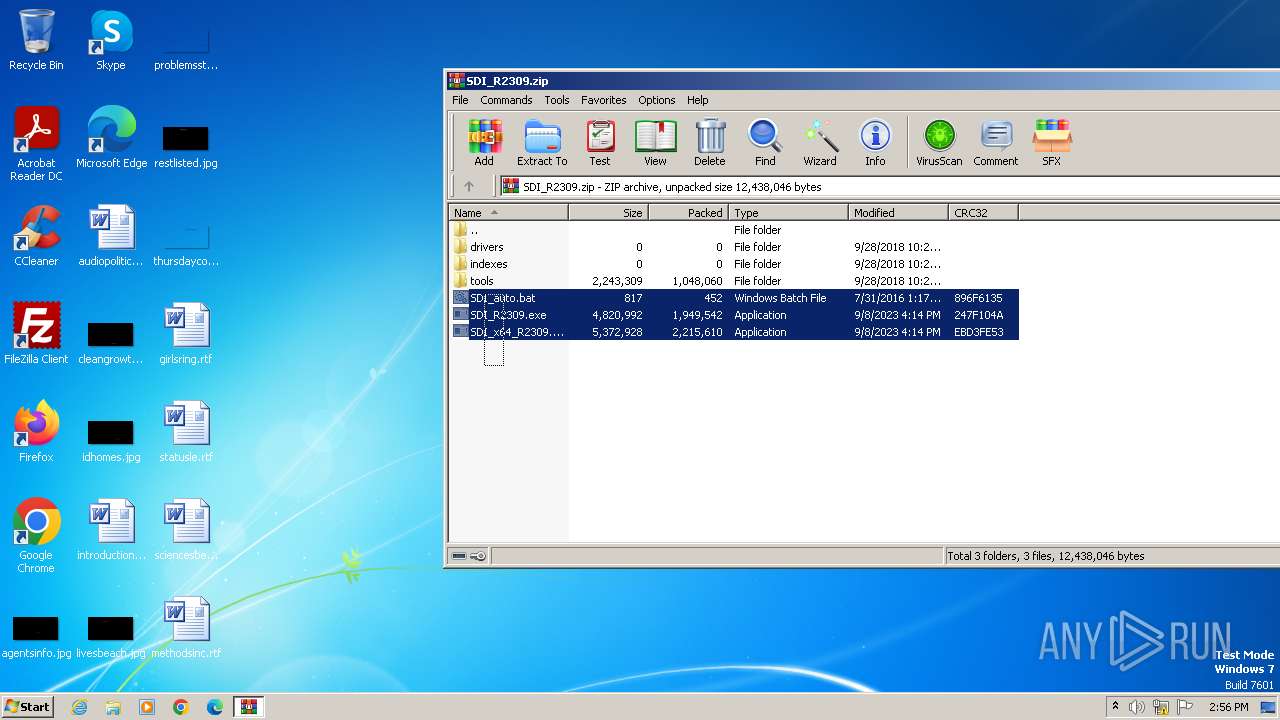Open the Commands menu
This screenshot has width=1280, height=720.
point(506,100)
